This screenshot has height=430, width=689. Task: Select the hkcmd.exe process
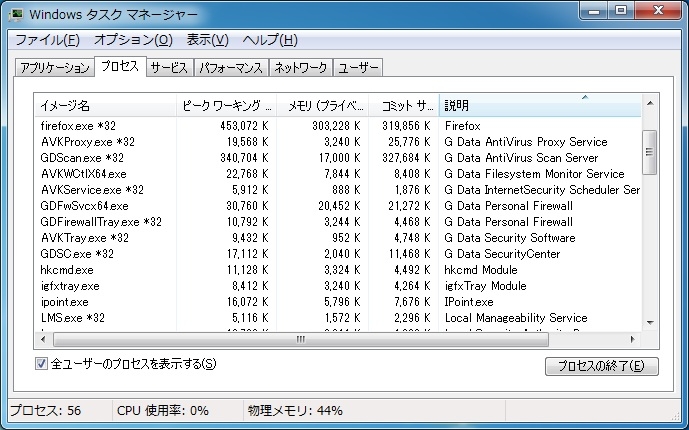coord(337,270)
